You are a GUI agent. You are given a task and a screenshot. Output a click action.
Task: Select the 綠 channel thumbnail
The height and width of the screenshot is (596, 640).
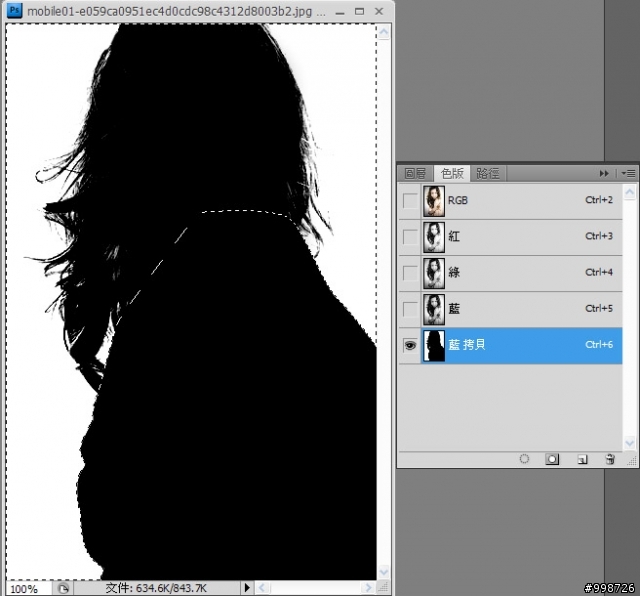point(434,273)
